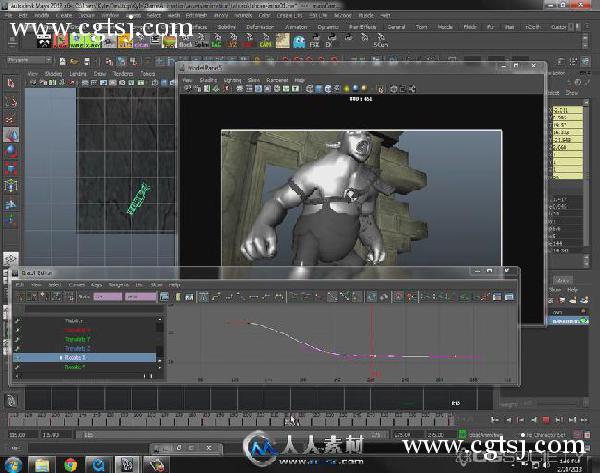Switch to the Animation shelf tab
The image size is (600, 473).
(296, 27)
